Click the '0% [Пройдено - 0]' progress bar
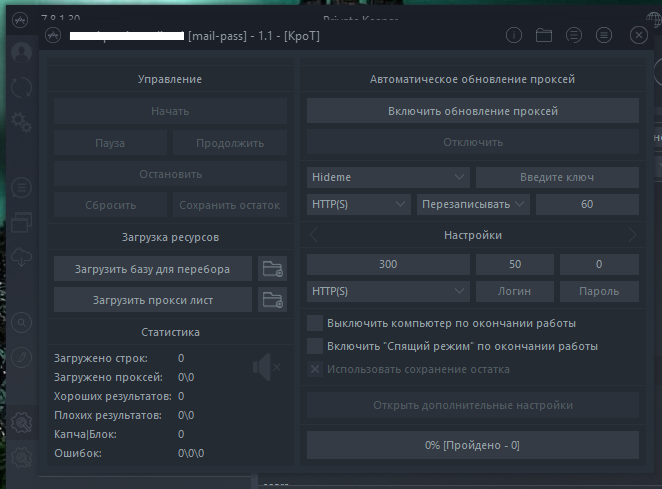 (472, 445)
